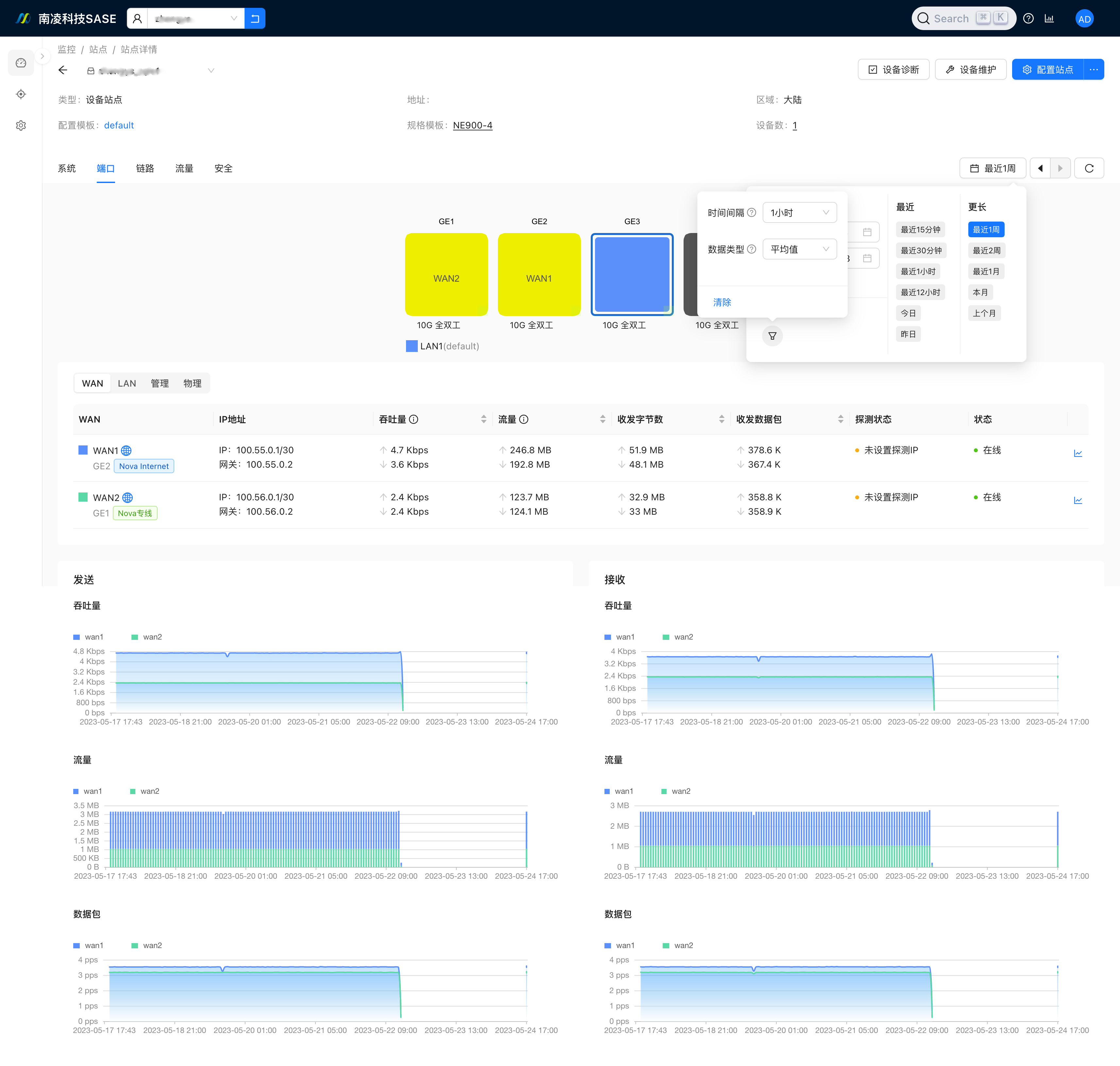
Task: Open the dashboard monitor sidebar icon
Action: 21,63
